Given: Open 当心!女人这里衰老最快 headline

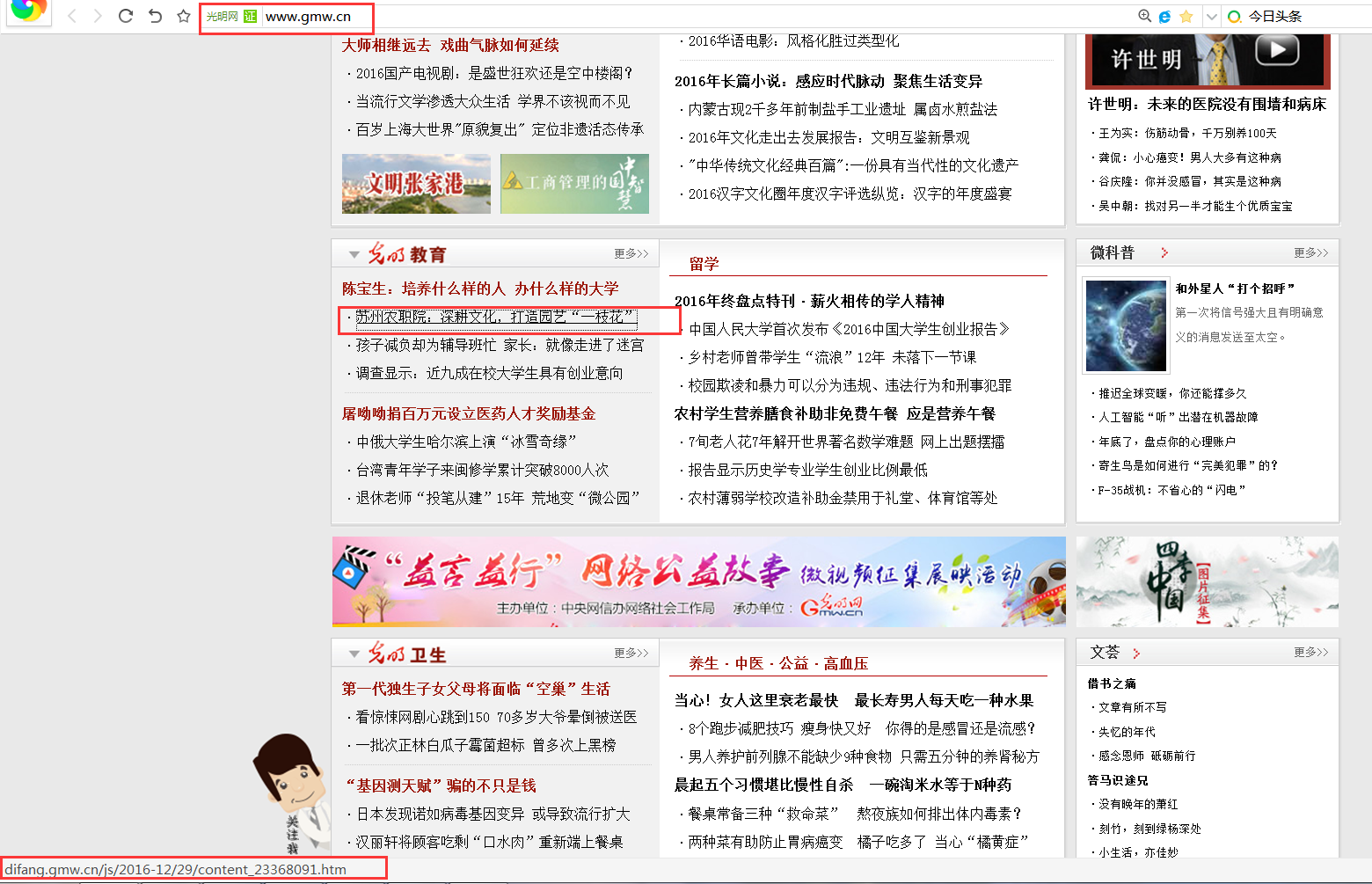Looking at the screenshot, I should click(756, 700).
